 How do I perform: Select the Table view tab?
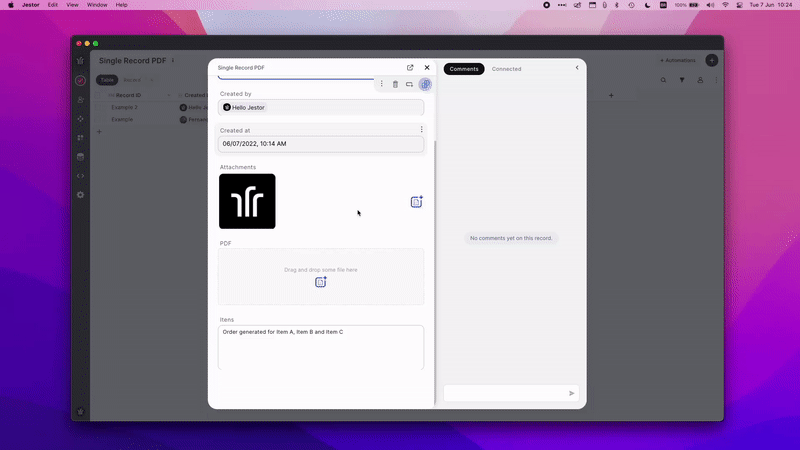click(107, 80)
